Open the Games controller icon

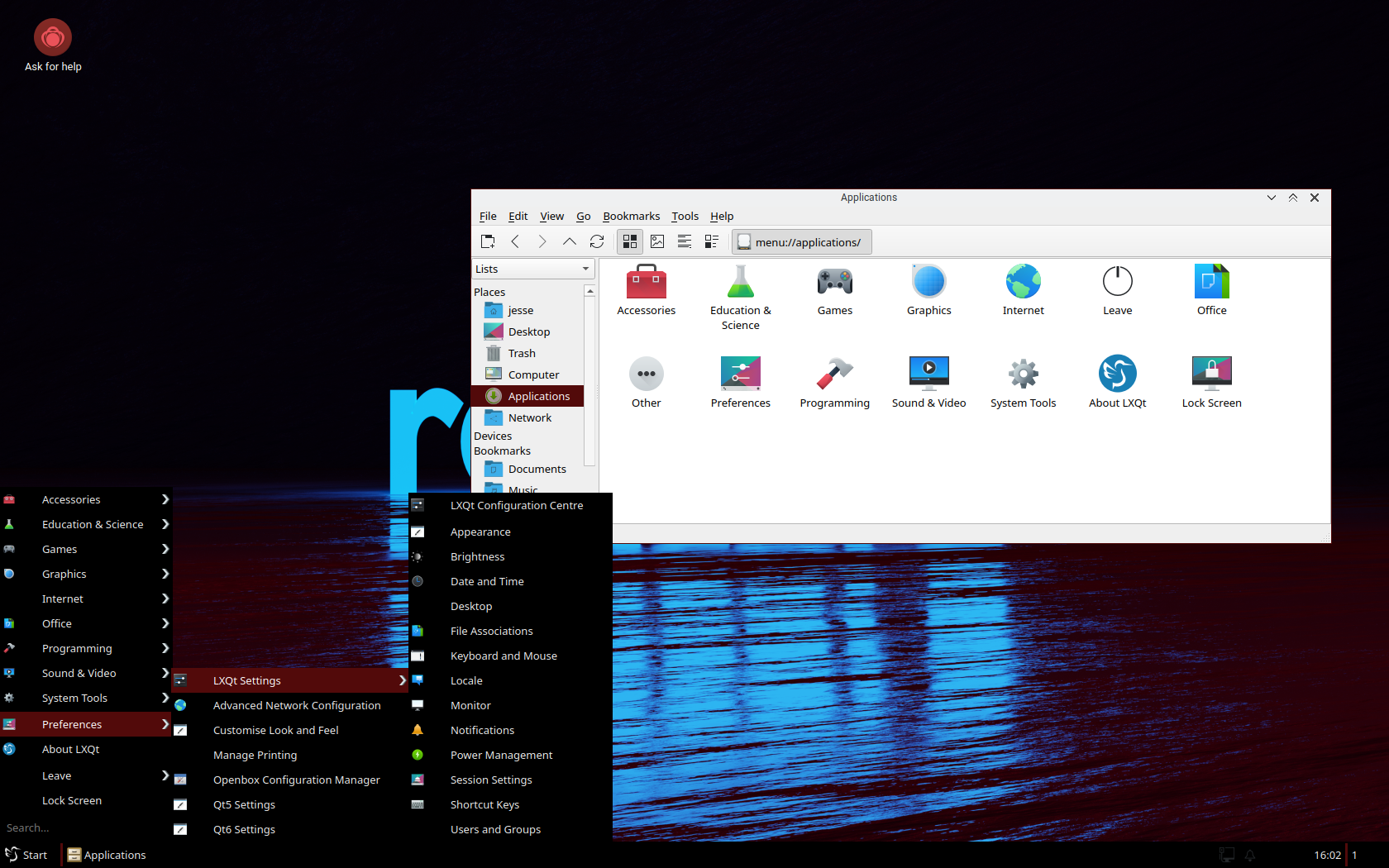tap(835, 282)
